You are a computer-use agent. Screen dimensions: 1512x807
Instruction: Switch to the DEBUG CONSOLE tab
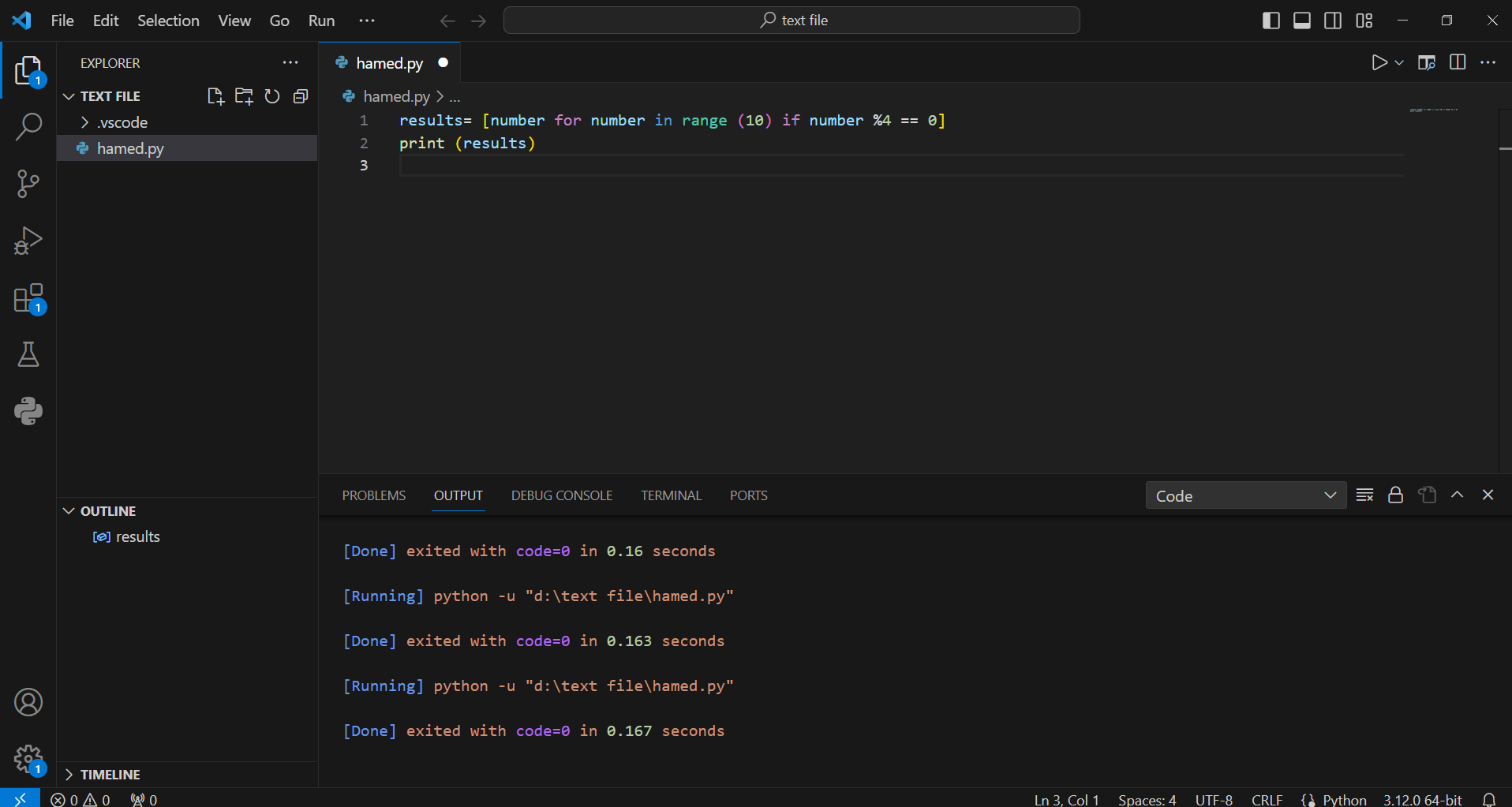tap(562, 495)
